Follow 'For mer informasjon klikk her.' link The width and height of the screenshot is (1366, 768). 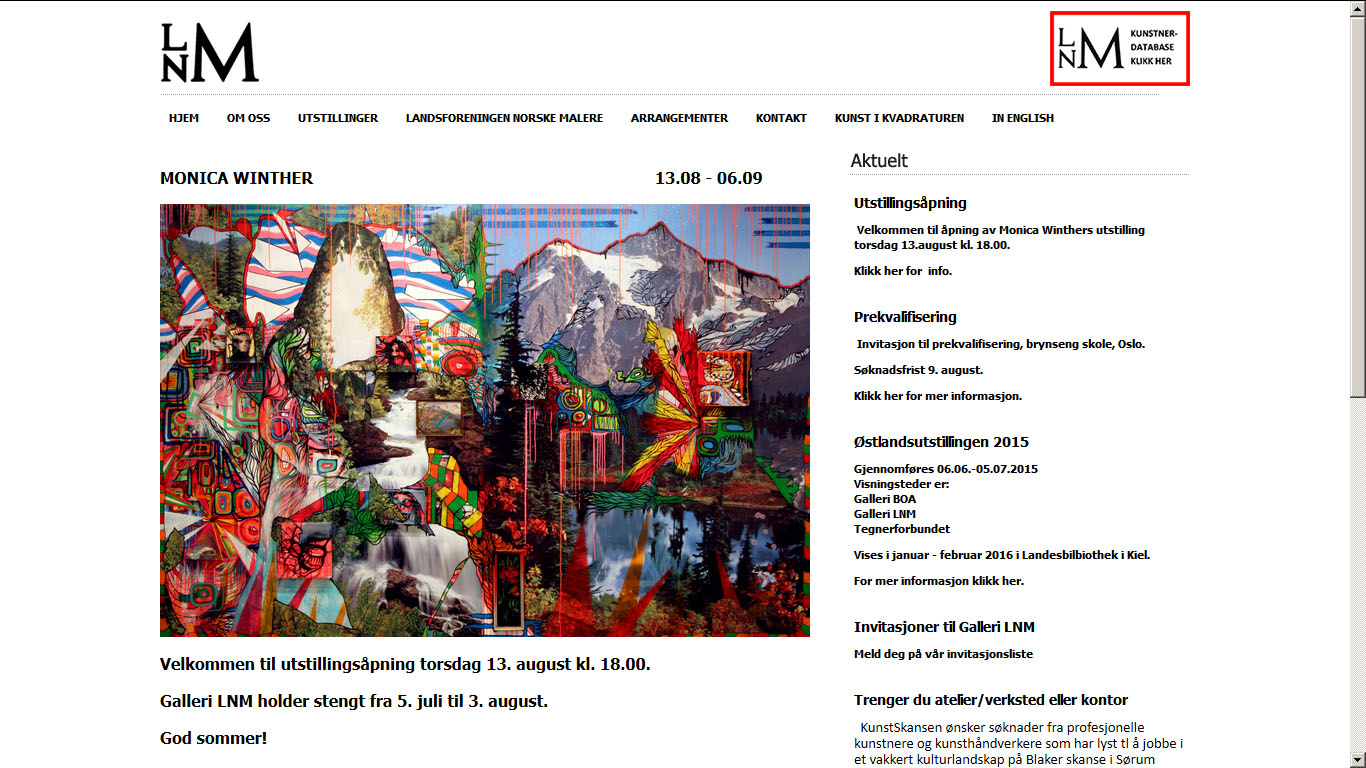(939, 581)
